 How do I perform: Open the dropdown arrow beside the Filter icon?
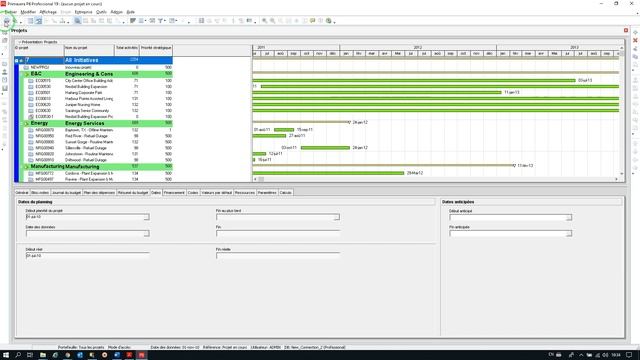coord(165,21)
